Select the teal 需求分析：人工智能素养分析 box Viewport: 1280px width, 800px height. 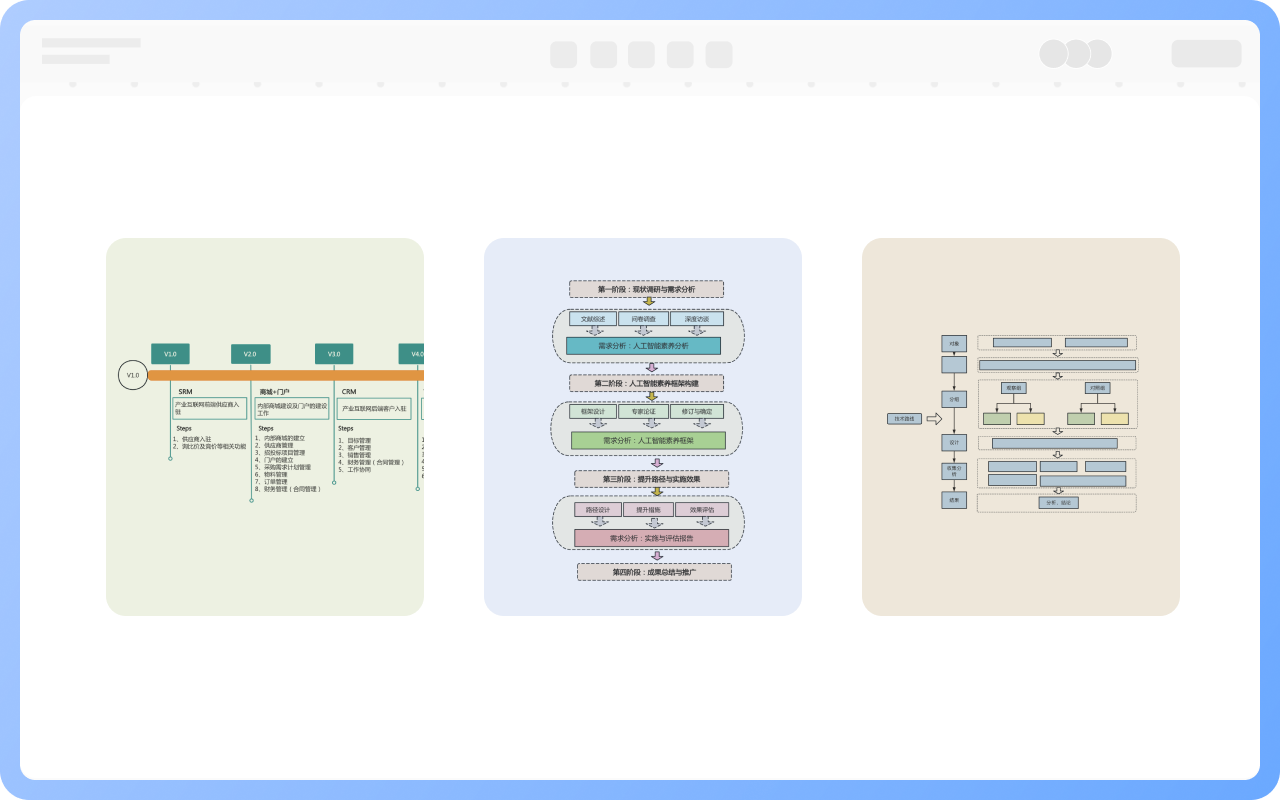coord(643,345)
